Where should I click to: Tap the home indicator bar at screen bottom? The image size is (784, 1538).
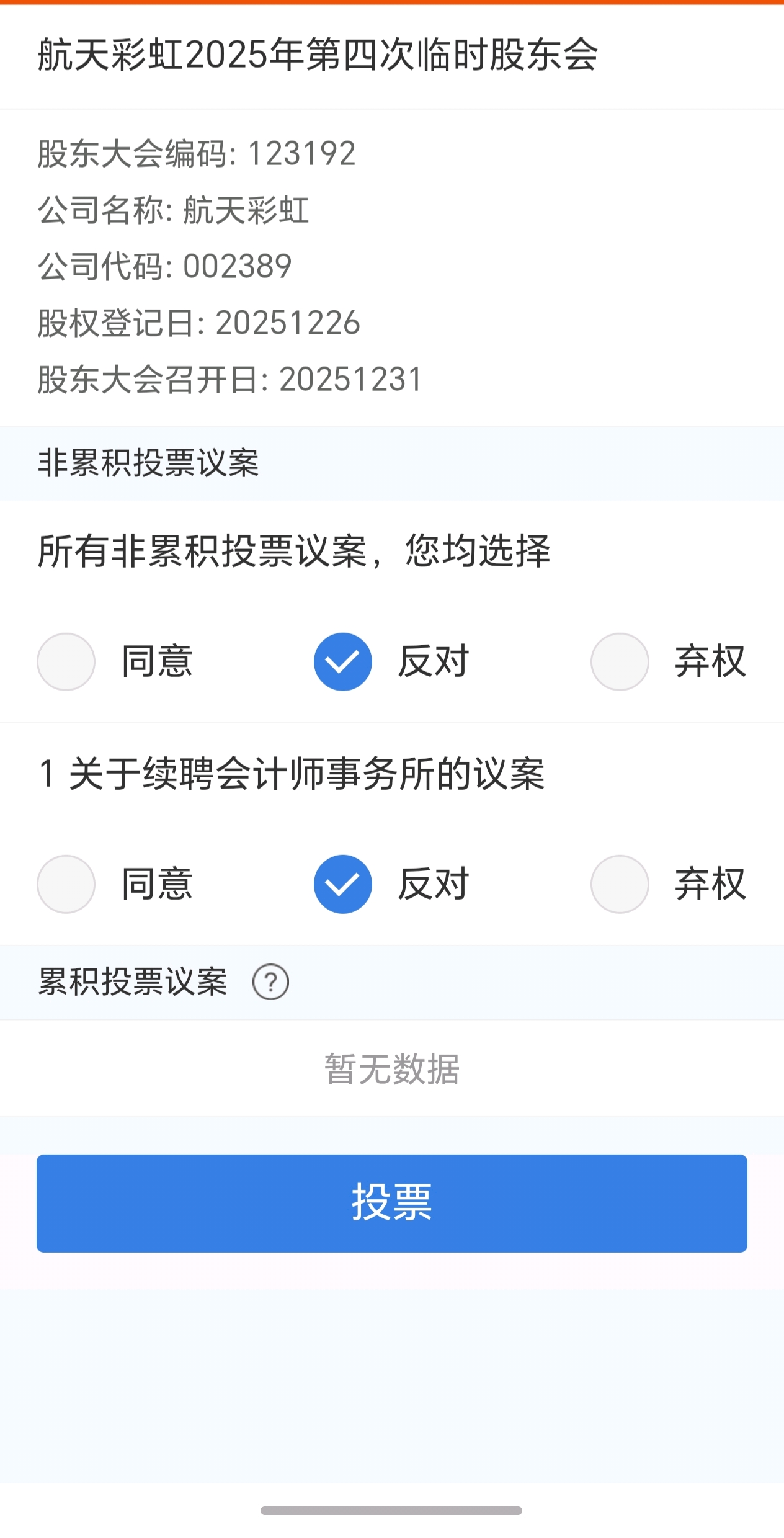[x=391, y=1510]
